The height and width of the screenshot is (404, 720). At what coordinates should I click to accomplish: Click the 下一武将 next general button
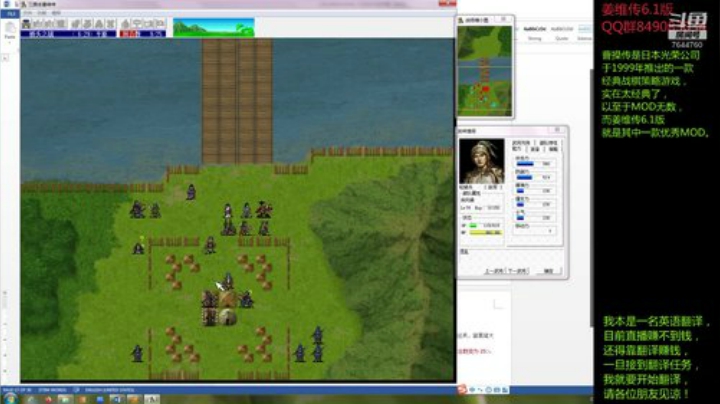pyautogui.click(x=518, y=271)
